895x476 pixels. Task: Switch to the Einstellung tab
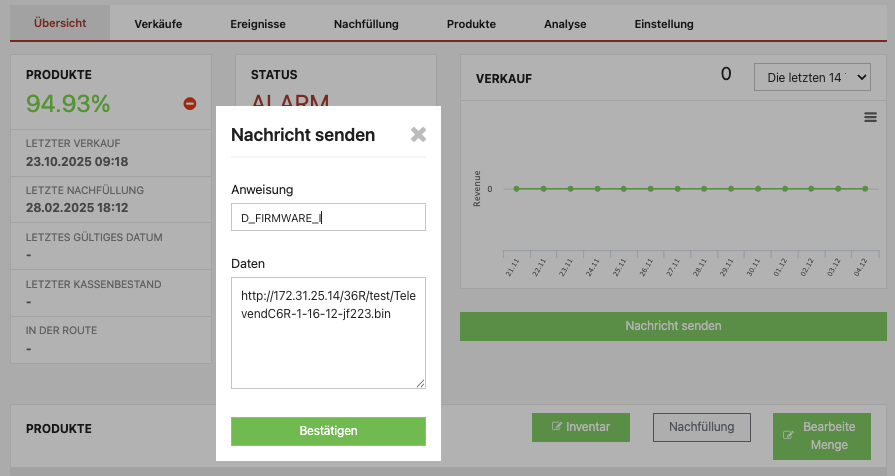pos(663,24)
